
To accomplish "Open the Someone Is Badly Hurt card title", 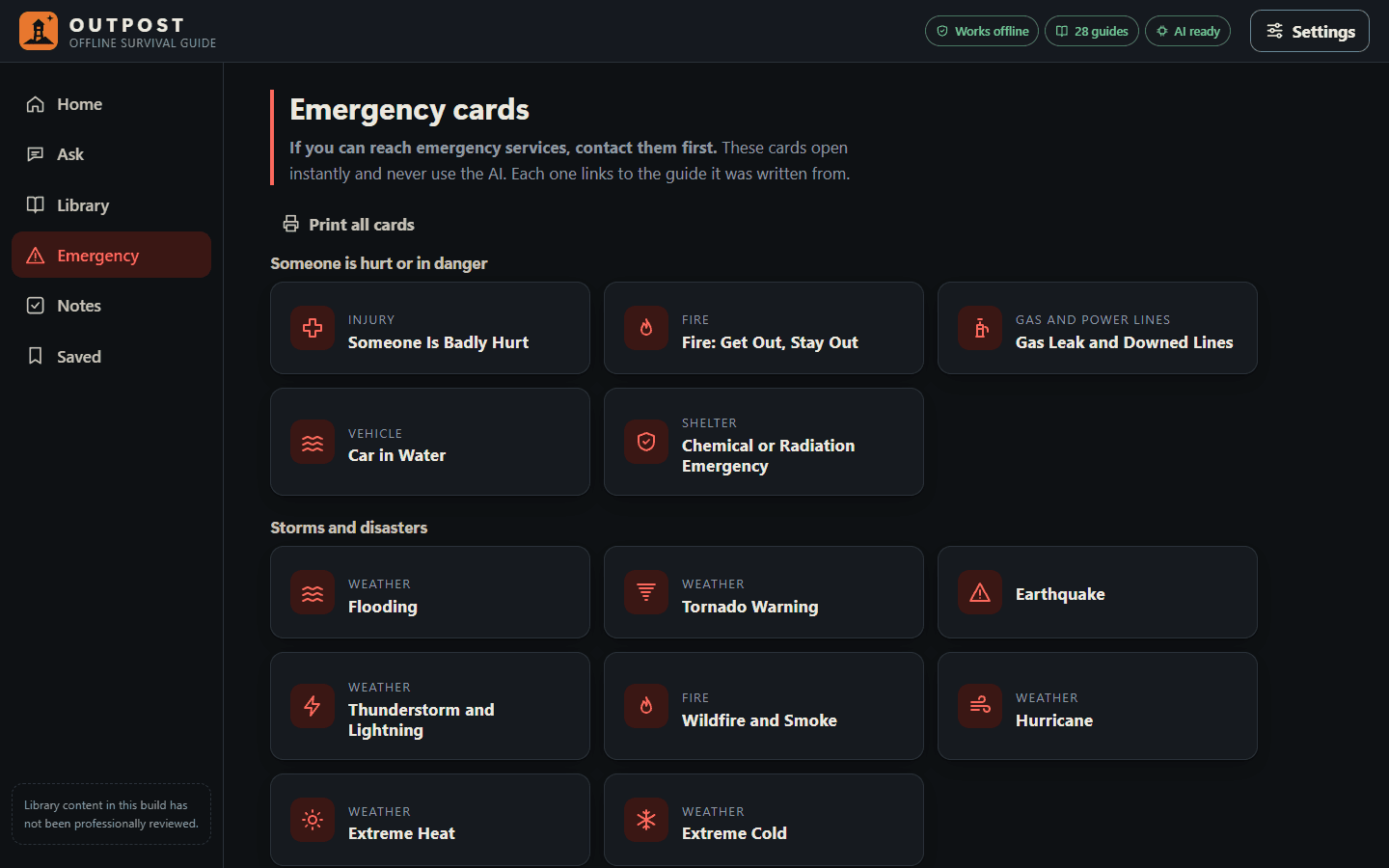I will point(438,342).
